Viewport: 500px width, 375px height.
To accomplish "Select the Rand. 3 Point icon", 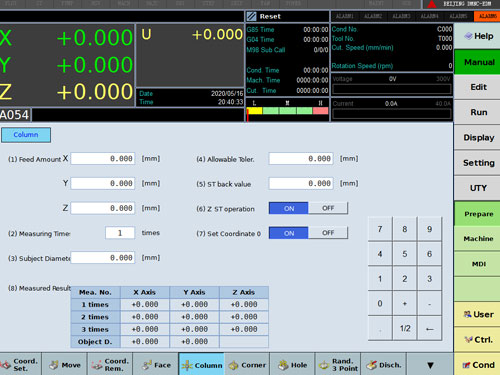I will click(x=338, y=364).
